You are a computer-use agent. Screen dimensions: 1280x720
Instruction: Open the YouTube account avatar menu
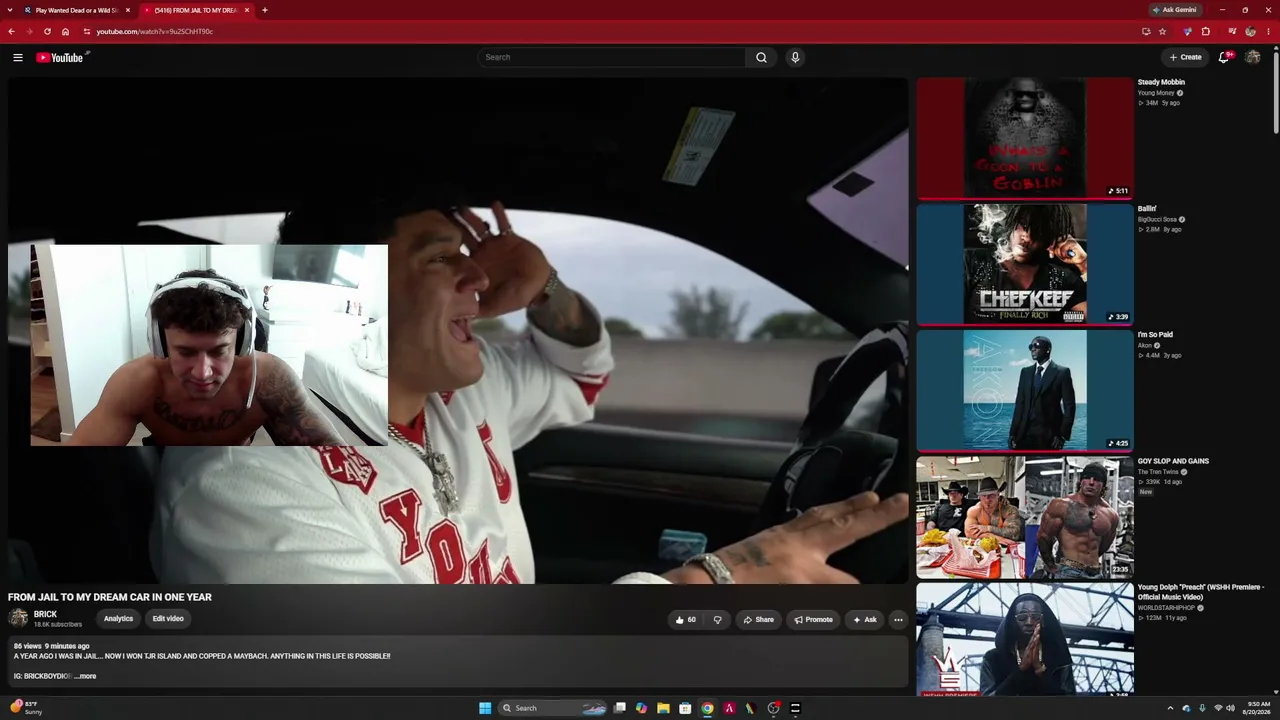click(x=1252, y=57)
